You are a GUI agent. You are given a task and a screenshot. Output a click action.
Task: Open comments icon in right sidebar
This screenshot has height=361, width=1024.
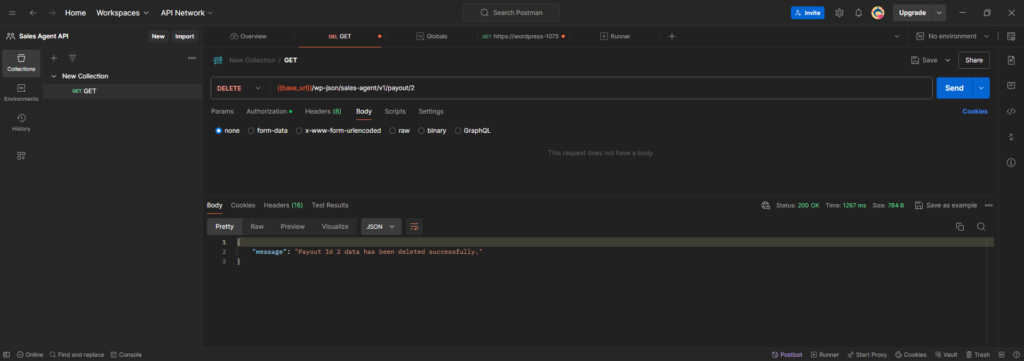(1011, 86)
